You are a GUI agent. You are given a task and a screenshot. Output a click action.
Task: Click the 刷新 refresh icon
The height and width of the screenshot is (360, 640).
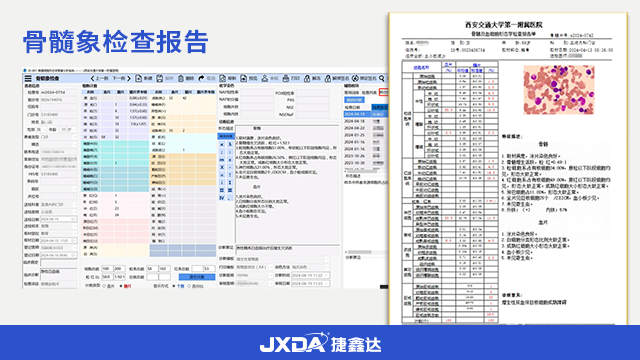click(222, 78)
